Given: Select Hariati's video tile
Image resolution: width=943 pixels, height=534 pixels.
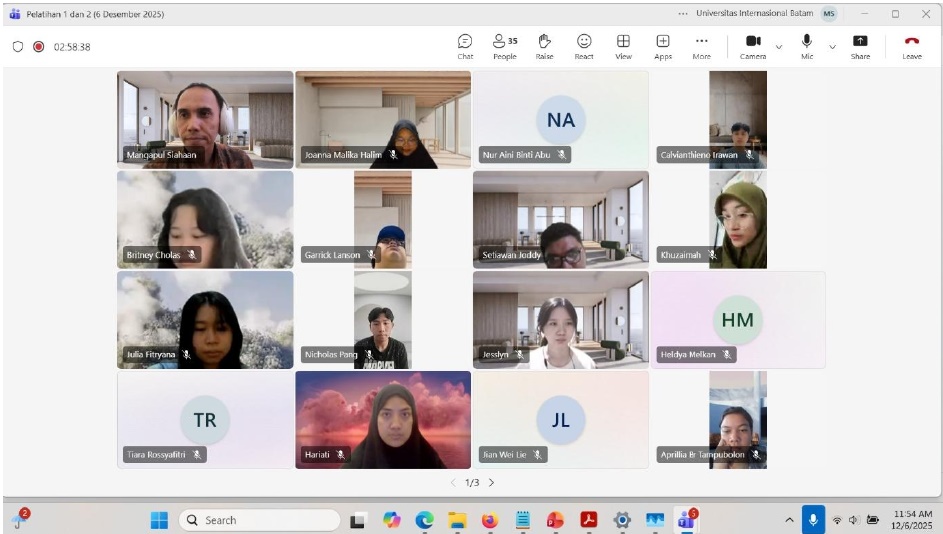Looking at the screenshot, I should [383, 420].
